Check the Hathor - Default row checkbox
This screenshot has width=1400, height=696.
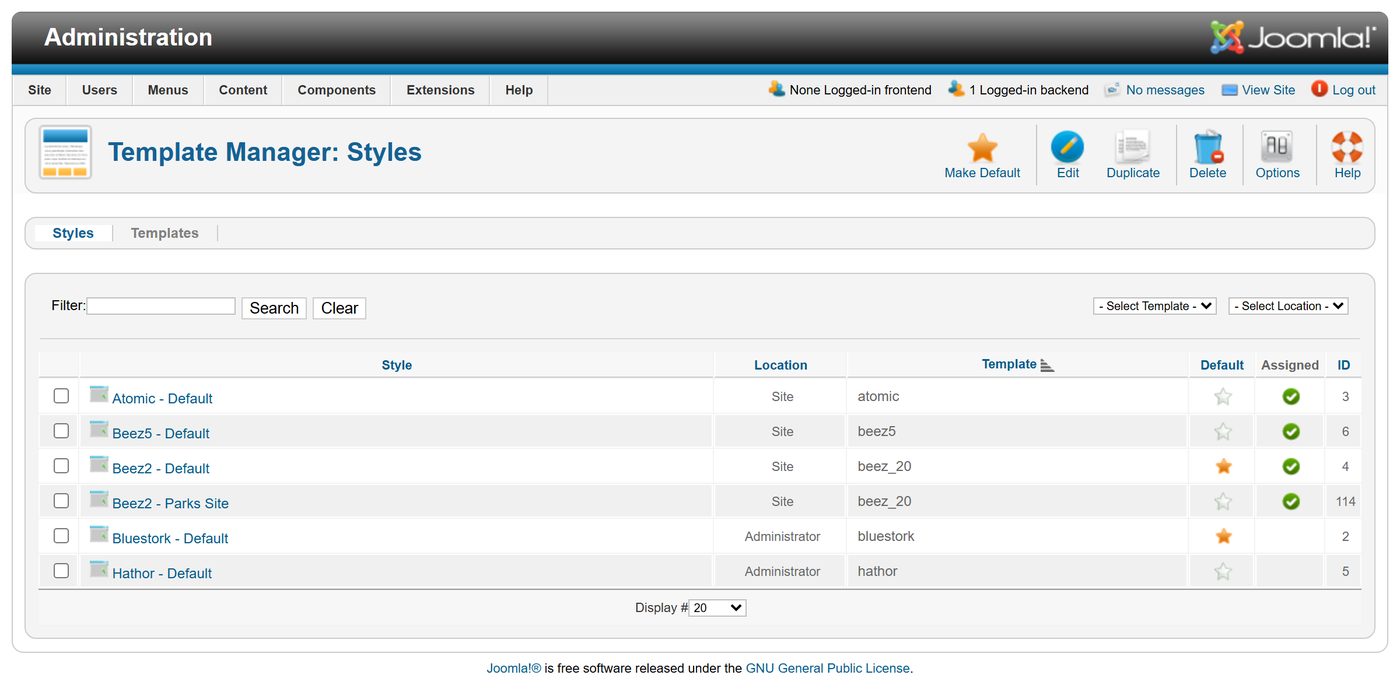[61, 571]
